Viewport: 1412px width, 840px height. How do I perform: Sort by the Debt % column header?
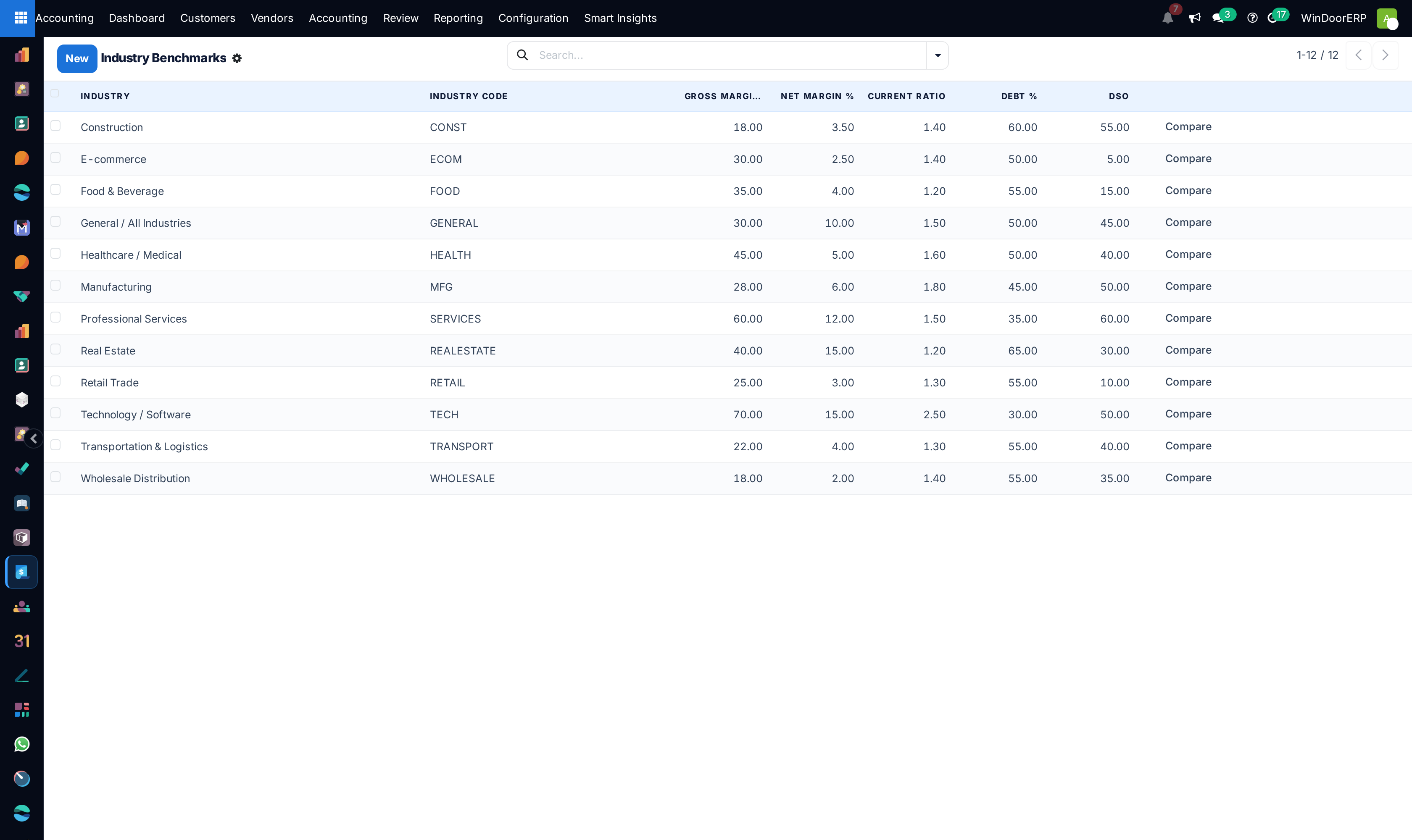pyautogui.click(x=1019, y=96)
